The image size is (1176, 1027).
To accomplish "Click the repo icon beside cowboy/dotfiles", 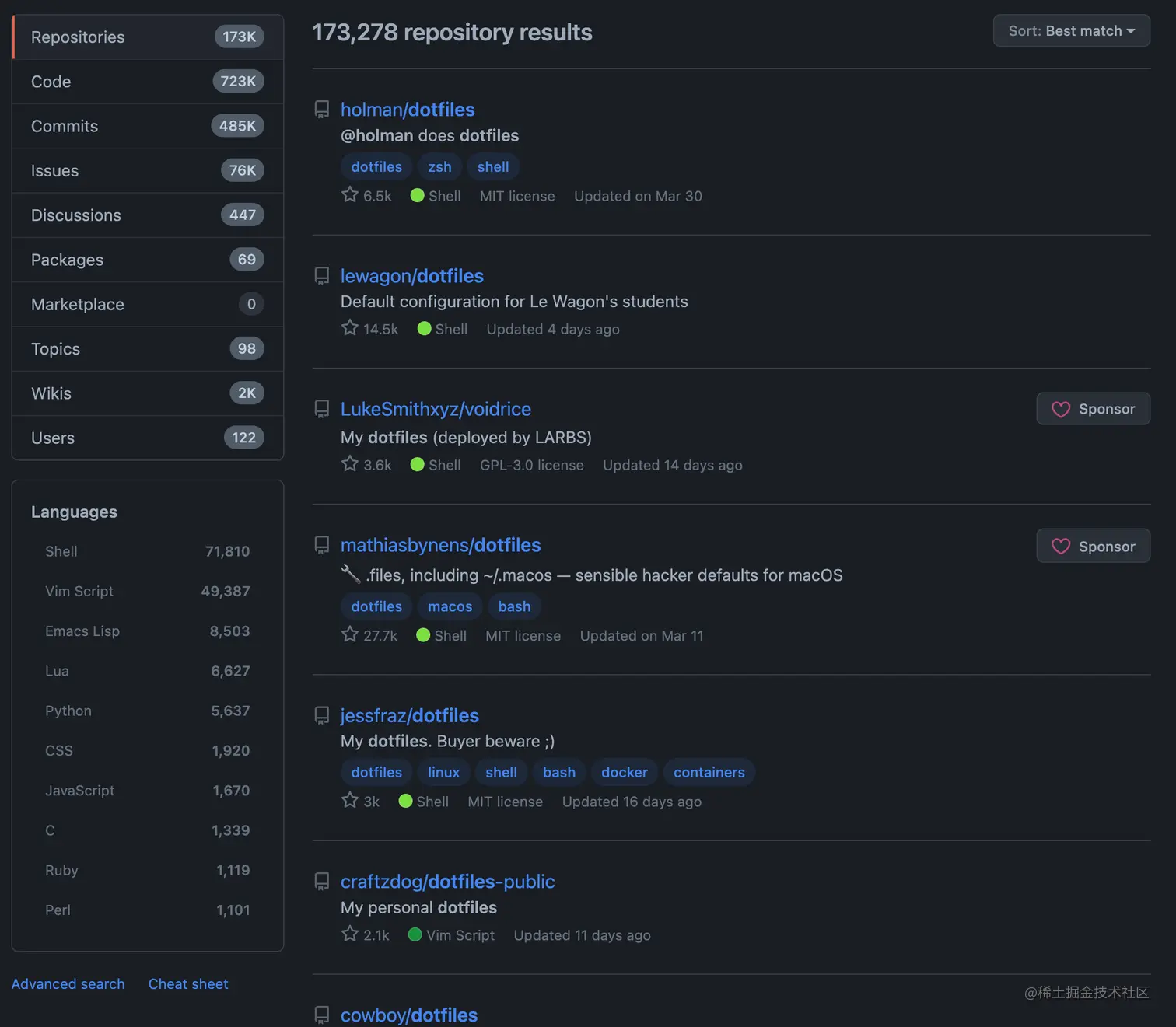I will tap(321, 1015).
